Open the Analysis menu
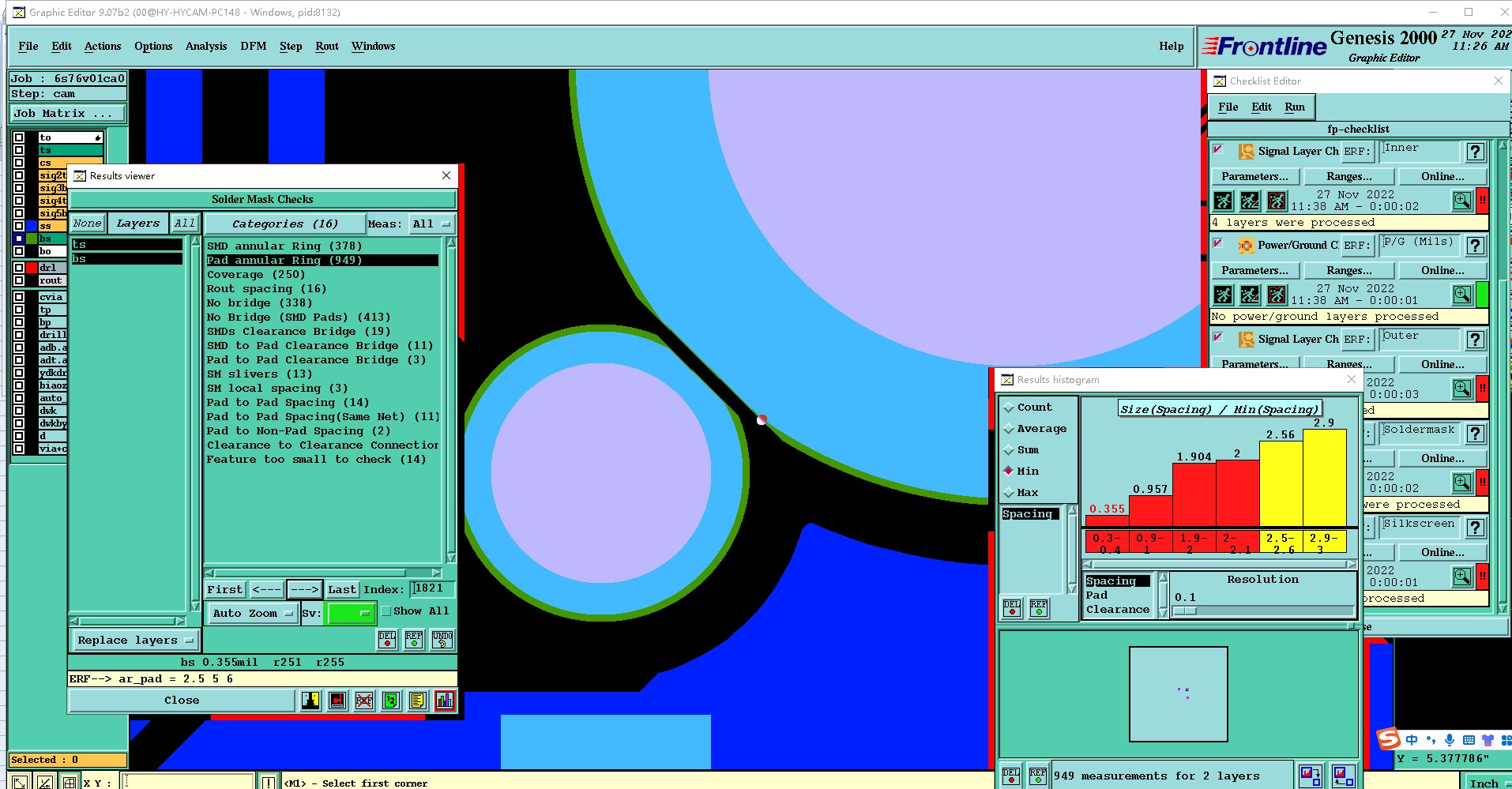Image resolution: width=1512 pixels, height=789 pixels. [x=206, y=46]
